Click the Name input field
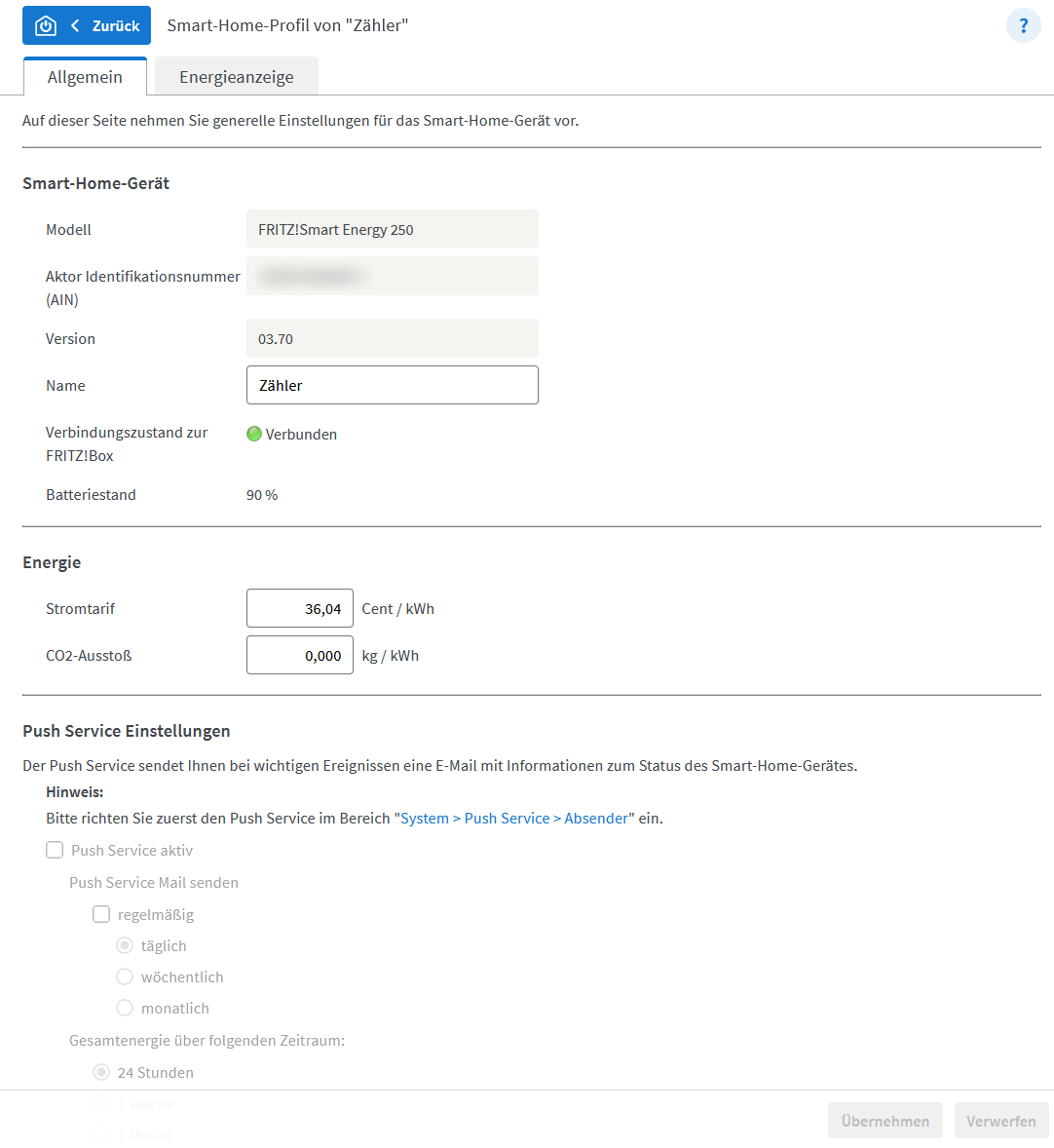The image size is (1054, 1148). coord(392,385)
